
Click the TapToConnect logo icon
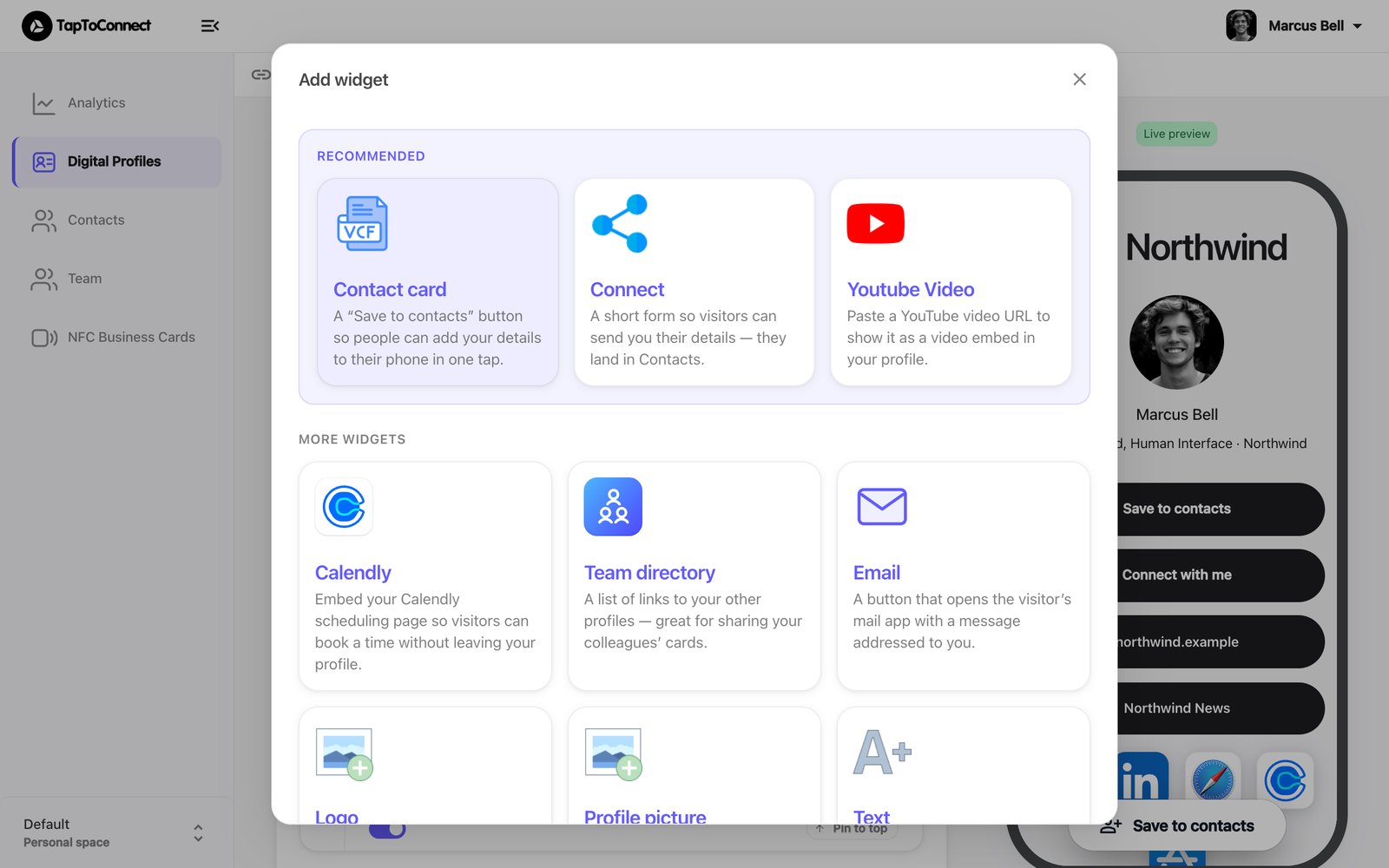[x=36, y=26]
